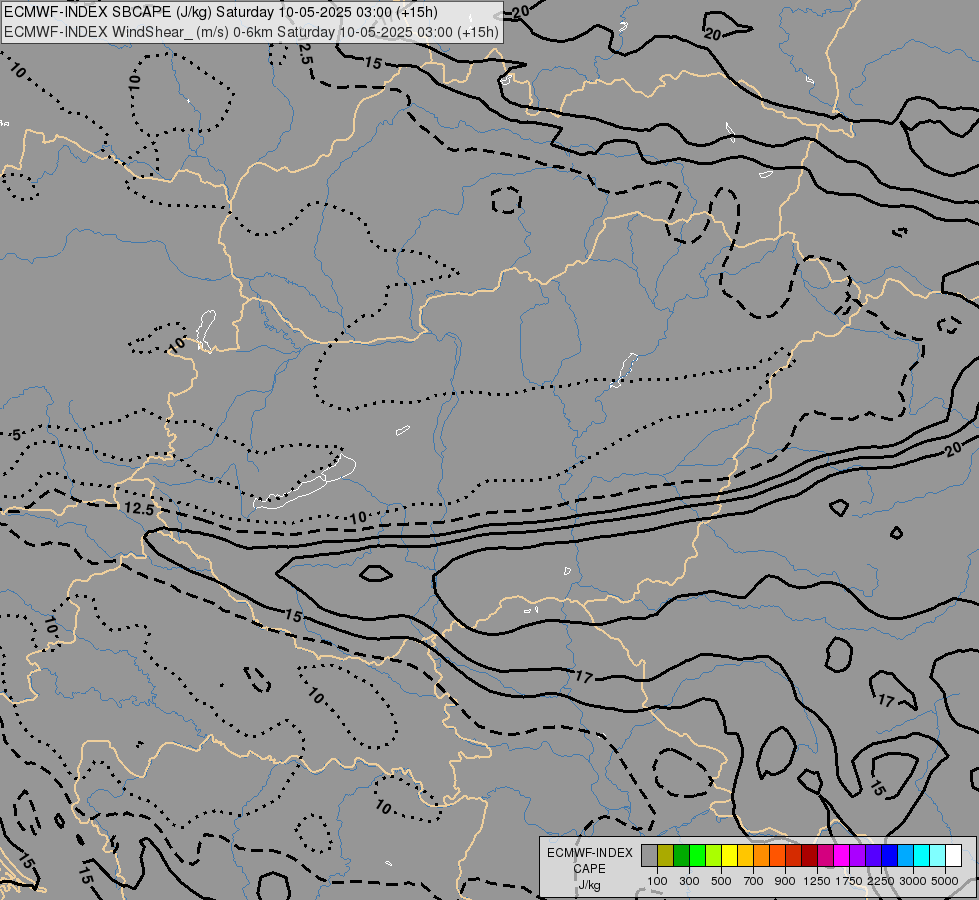Click the gray swatch in CAPE legend
The image size is (979, 900).
[649, 856]
